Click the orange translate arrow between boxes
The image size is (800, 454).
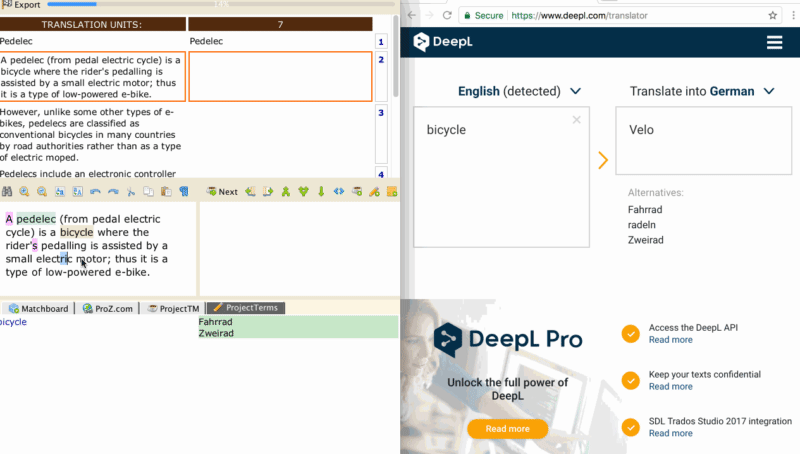tap(603, 160)
